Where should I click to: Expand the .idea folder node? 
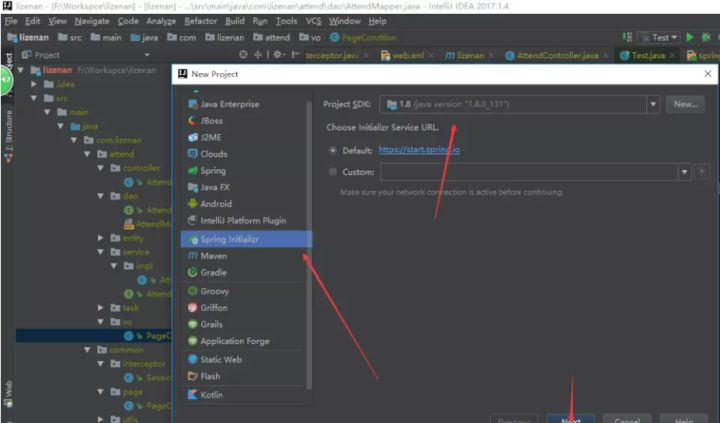(34, 84)
